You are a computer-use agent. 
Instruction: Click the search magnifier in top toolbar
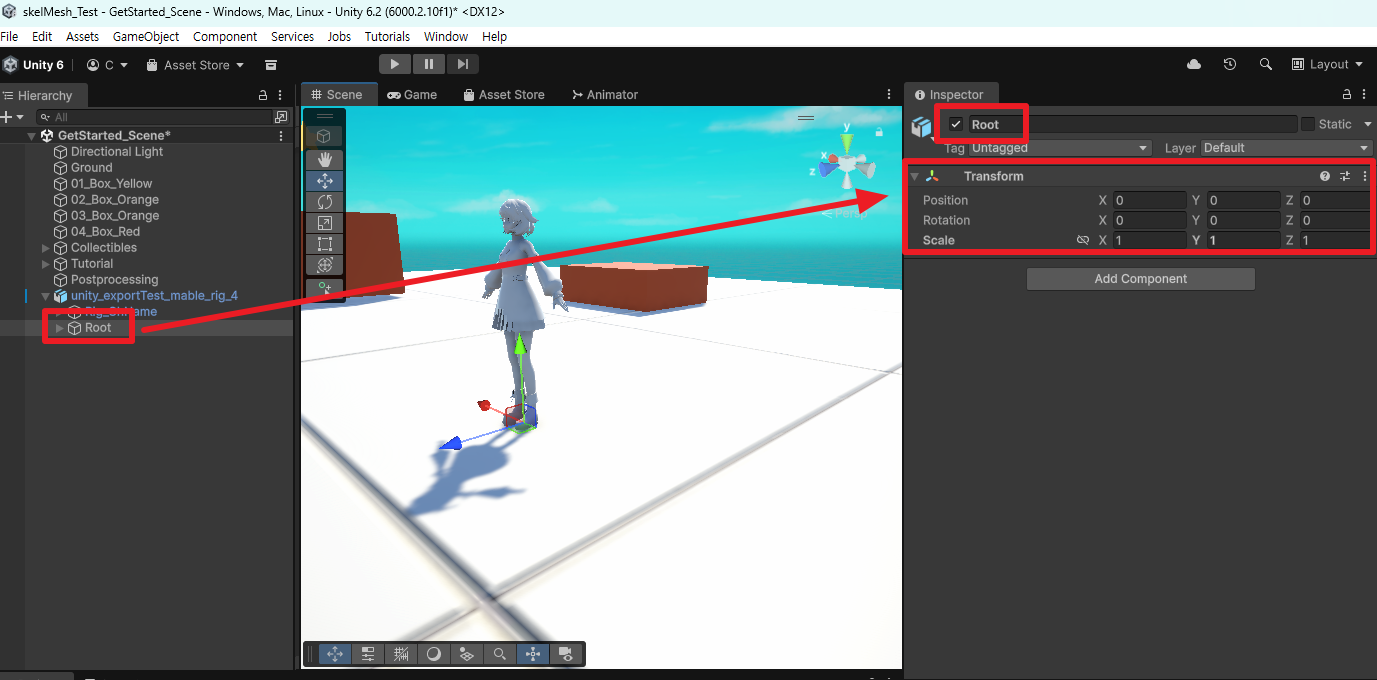pos(1266,64)
